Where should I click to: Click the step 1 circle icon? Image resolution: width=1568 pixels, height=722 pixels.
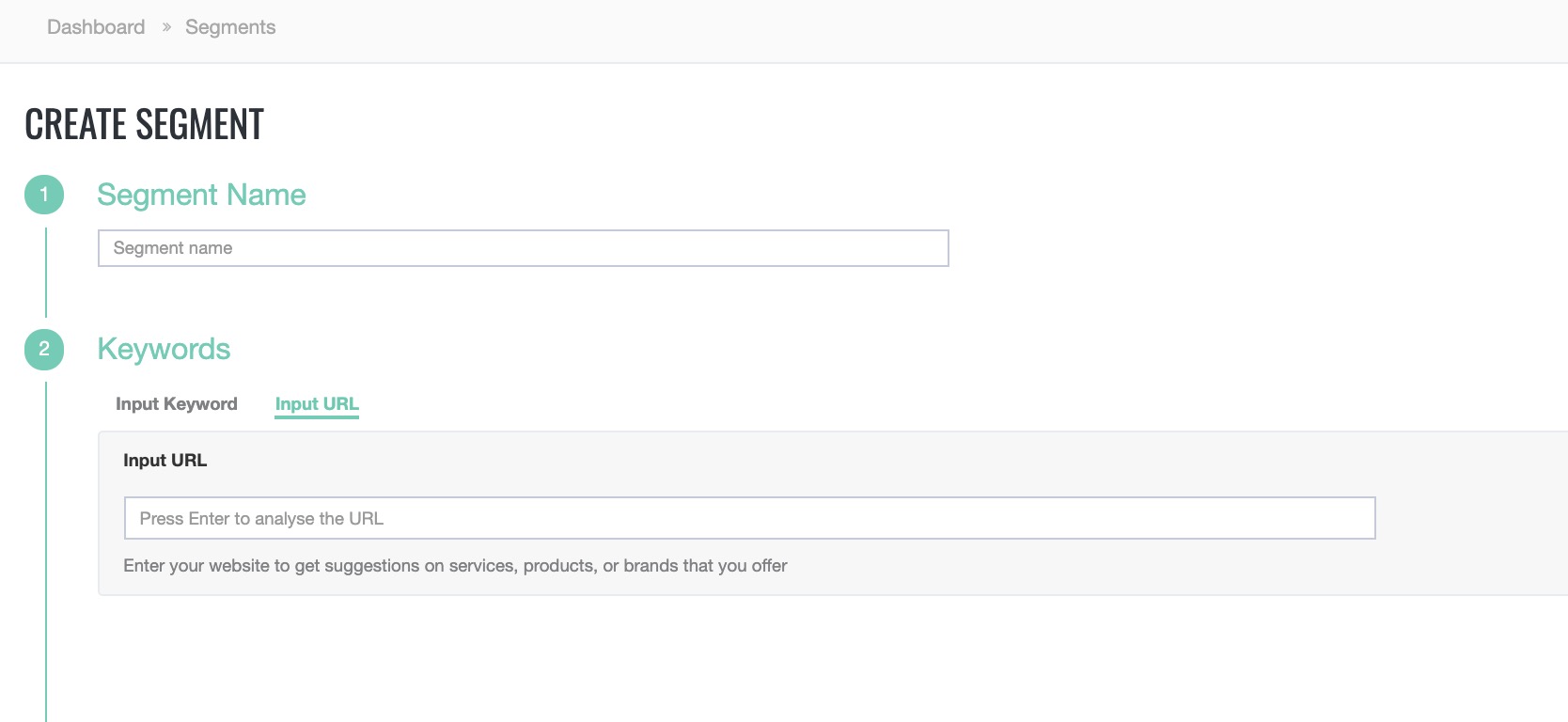pos(44,195)
